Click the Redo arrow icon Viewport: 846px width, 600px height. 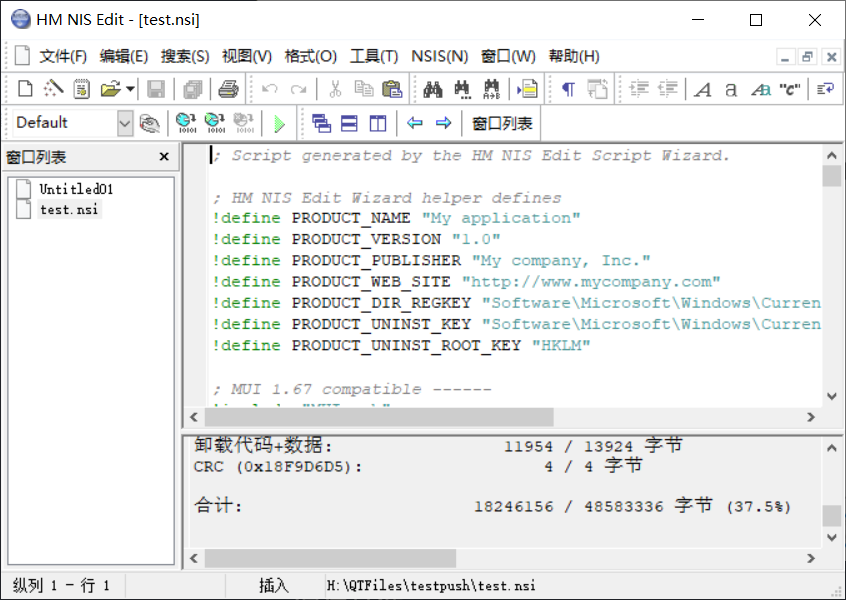point(298,88)
